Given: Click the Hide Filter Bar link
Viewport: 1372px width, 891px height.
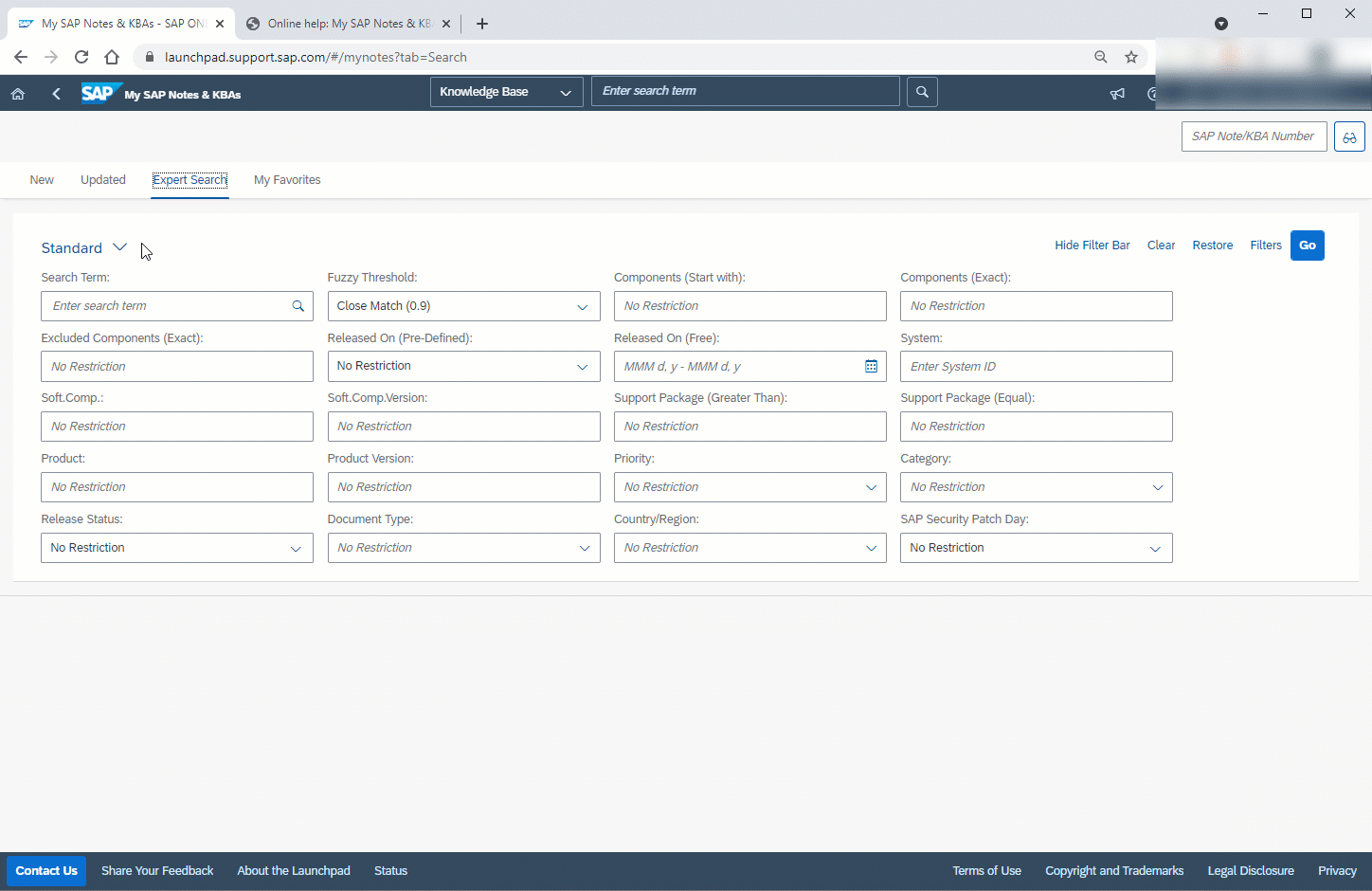Looking at the screenshot, I should (1092, 245).
